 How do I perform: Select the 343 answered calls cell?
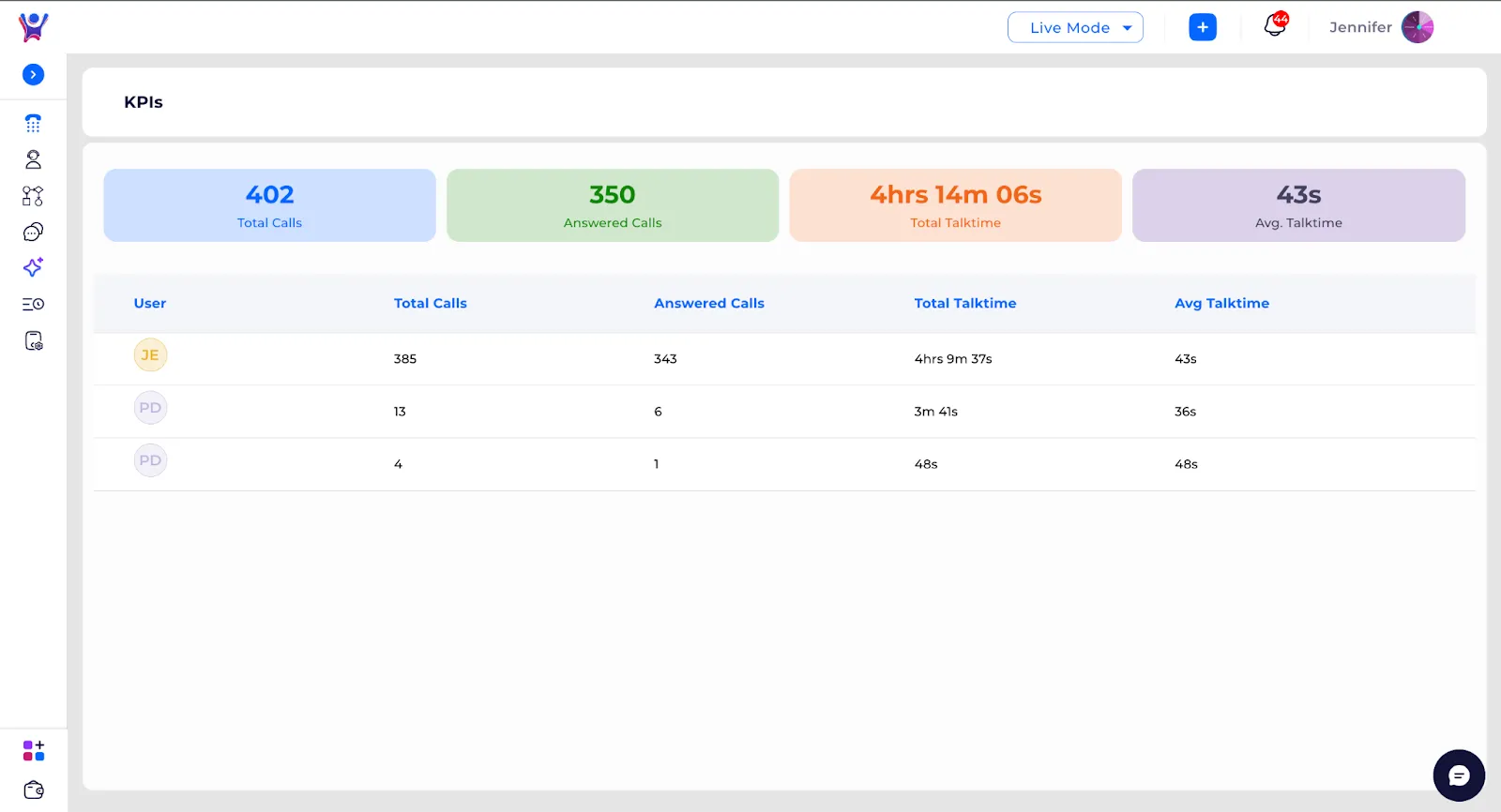point(665,359)
